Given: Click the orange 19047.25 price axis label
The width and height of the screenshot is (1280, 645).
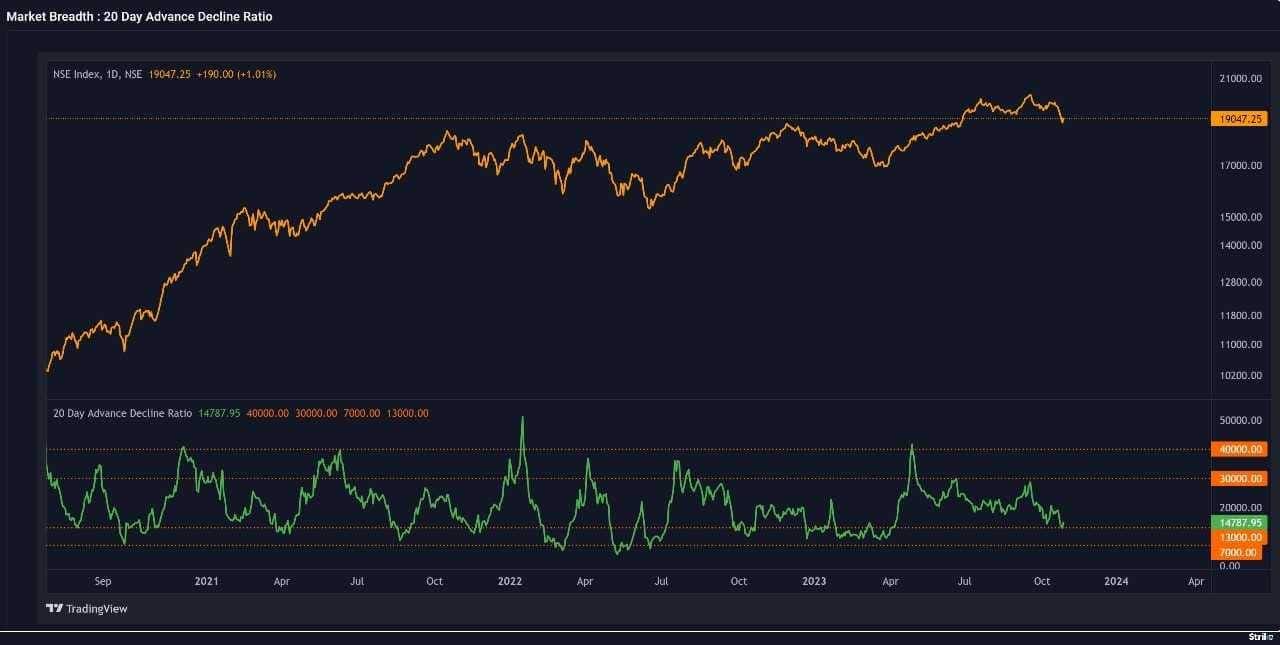Looking at the screenshot, I should point(1237,119).
